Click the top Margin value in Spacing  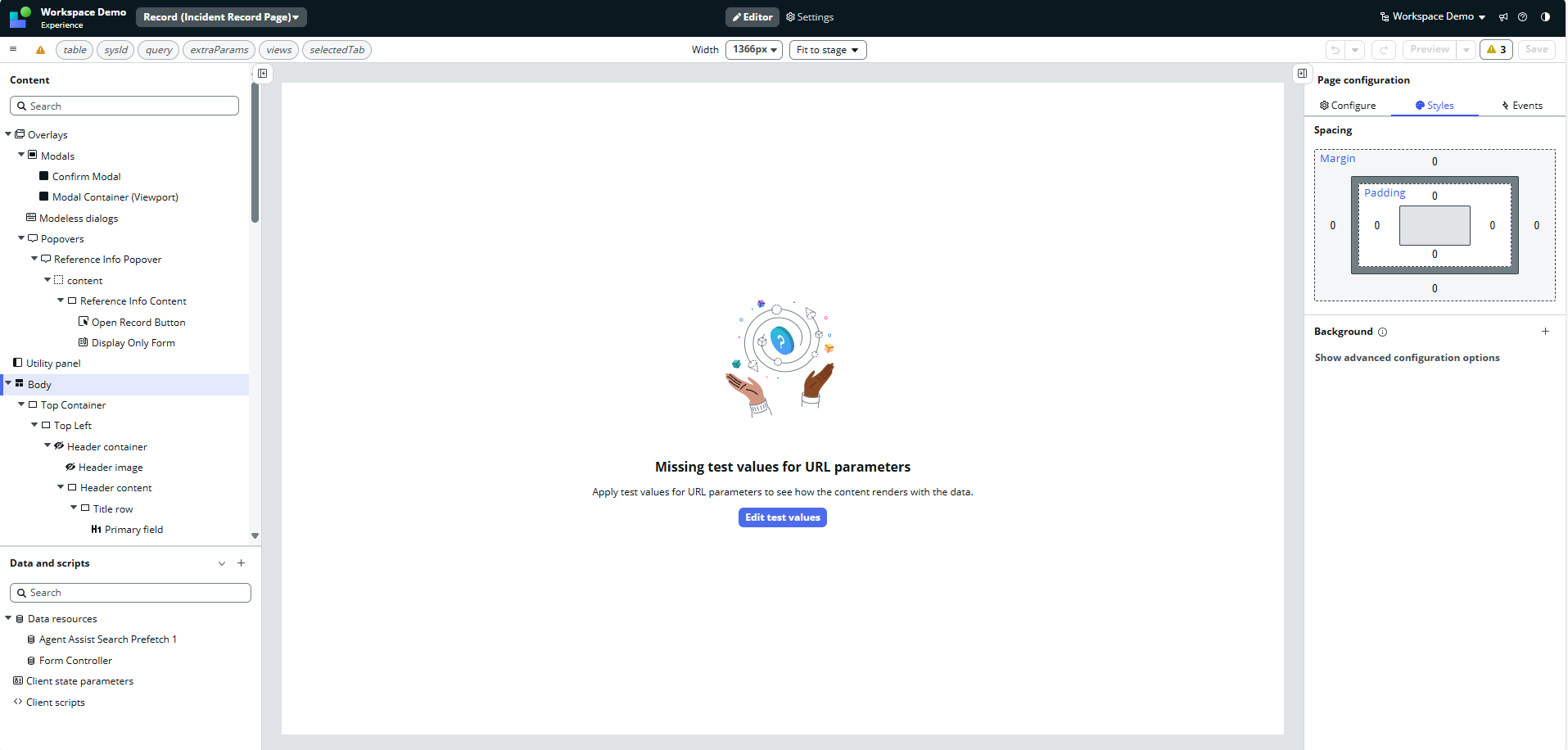click(1434, 162)
